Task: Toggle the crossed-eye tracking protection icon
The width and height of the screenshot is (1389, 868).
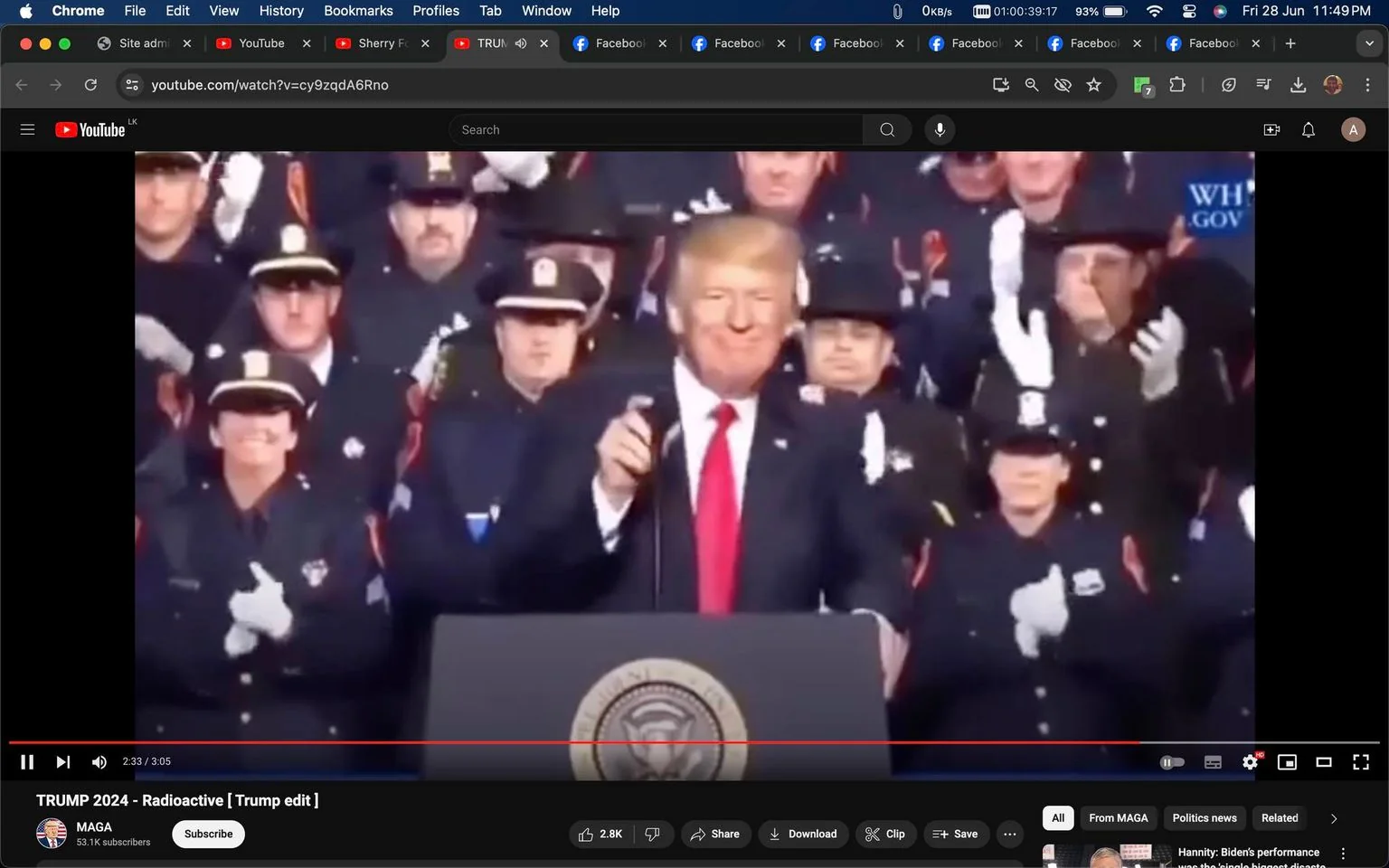Action: click(1063, 84)
